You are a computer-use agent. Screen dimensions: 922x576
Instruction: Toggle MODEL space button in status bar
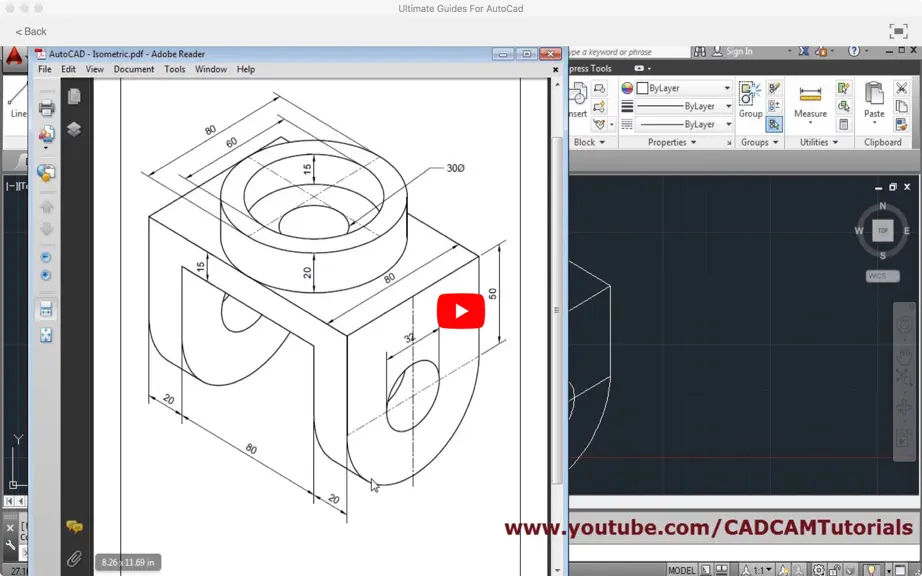(x=682, y=570)
